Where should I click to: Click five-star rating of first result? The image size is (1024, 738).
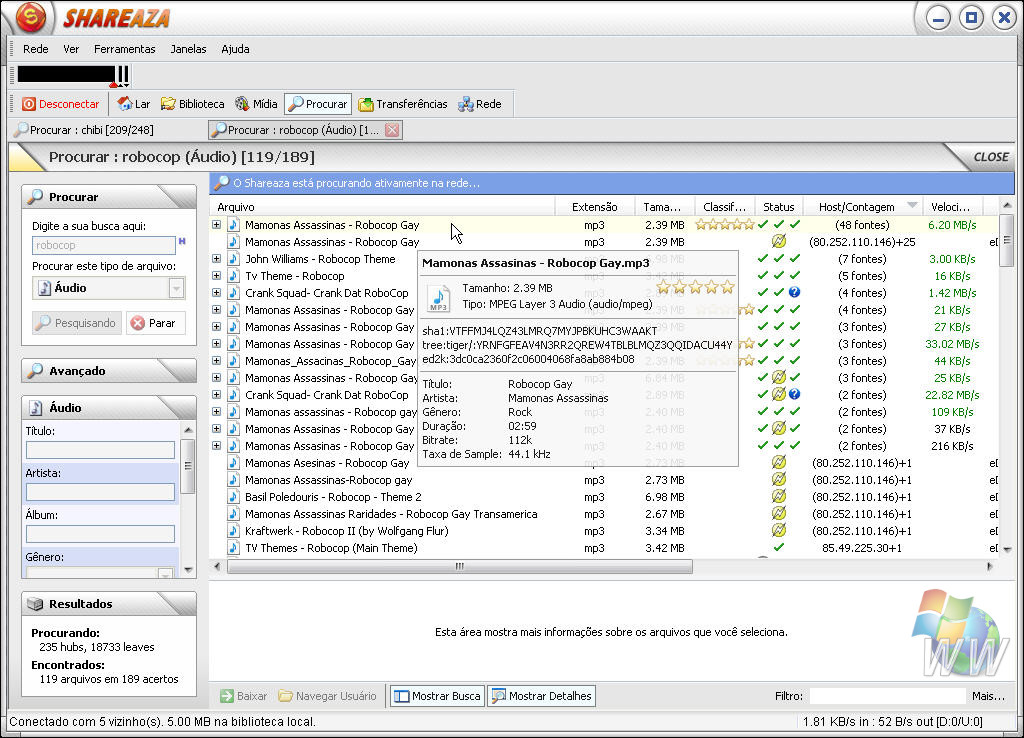[x=724, y=225]
